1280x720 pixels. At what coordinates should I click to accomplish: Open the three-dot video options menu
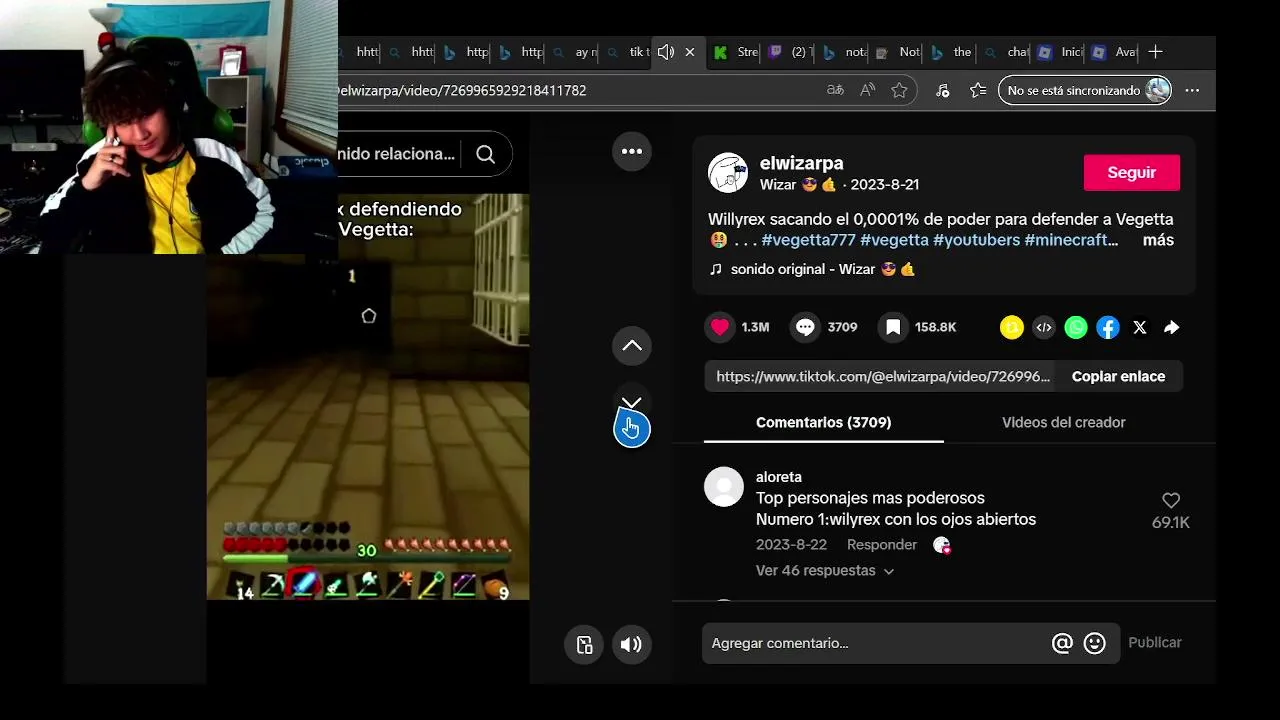pyautogui.click(x=632, y=151)
